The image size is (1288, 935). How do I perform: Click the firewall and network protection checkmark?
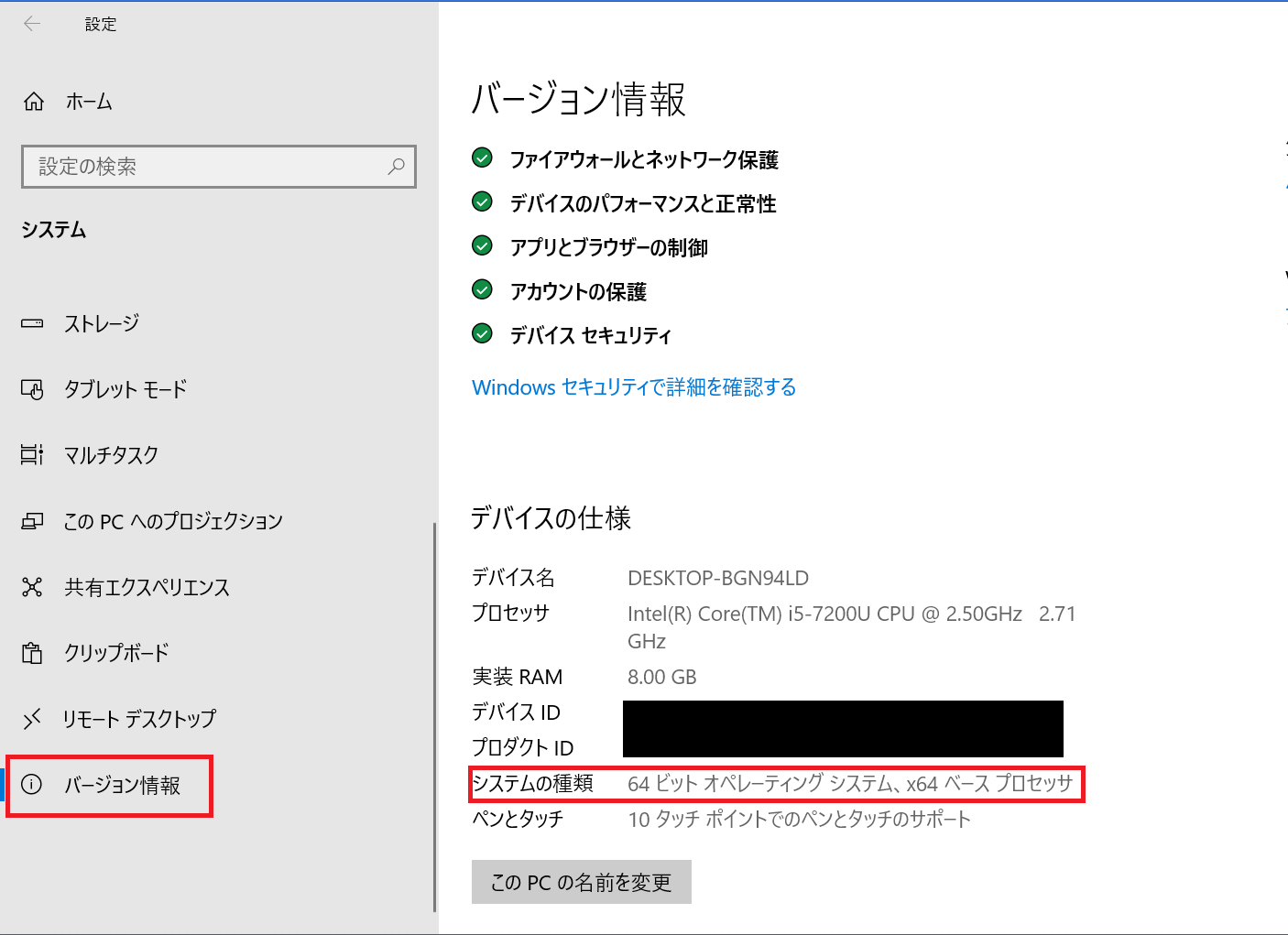coord(482,158)
